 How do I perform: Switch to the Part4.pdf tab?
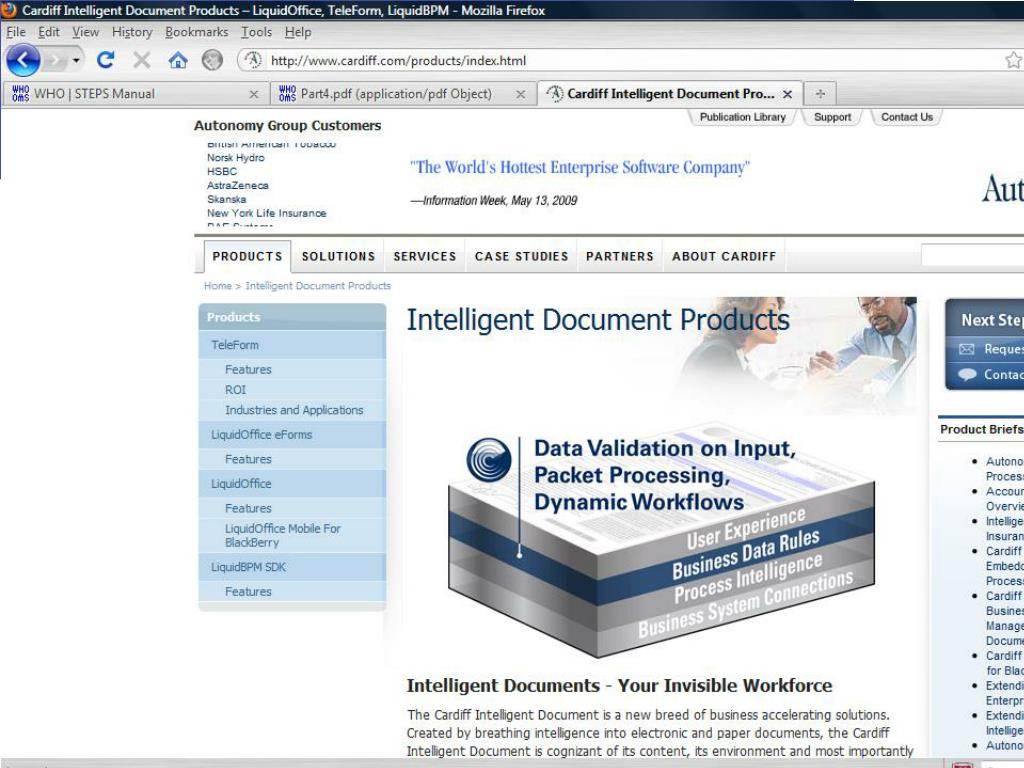pos(402,94)
